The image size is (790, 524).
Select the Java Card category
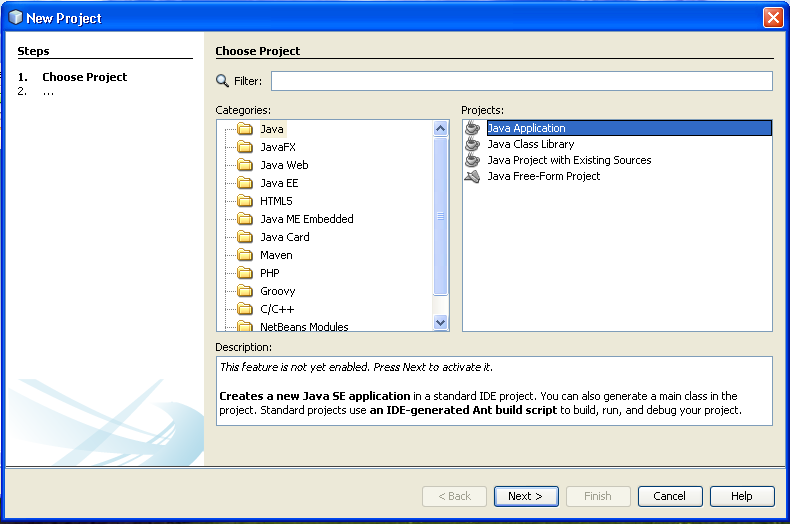coord(285,237)
